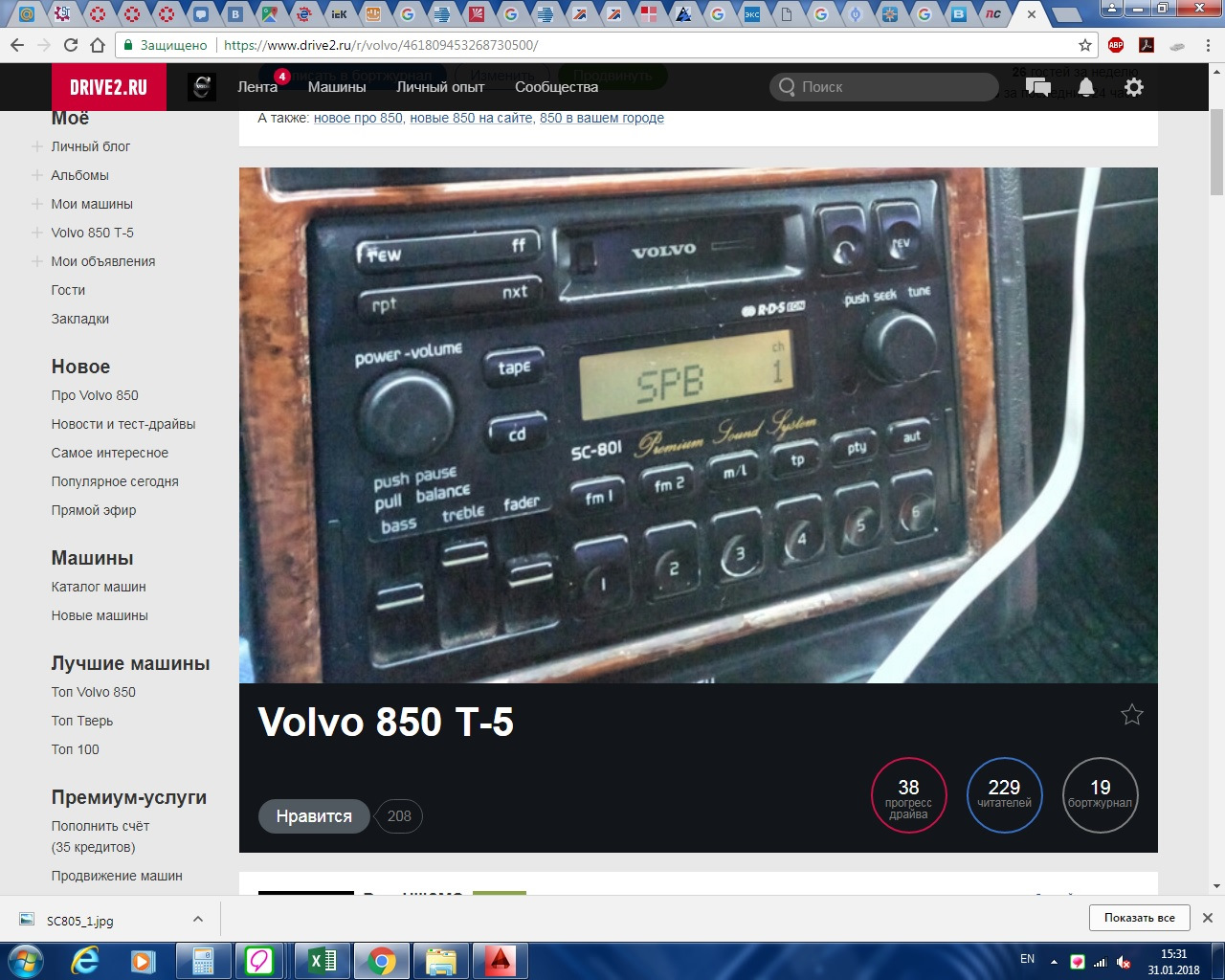Screen dimensions: 1225x980
Task: Click the 19 бортжурнал circle
Action: 1101,795
